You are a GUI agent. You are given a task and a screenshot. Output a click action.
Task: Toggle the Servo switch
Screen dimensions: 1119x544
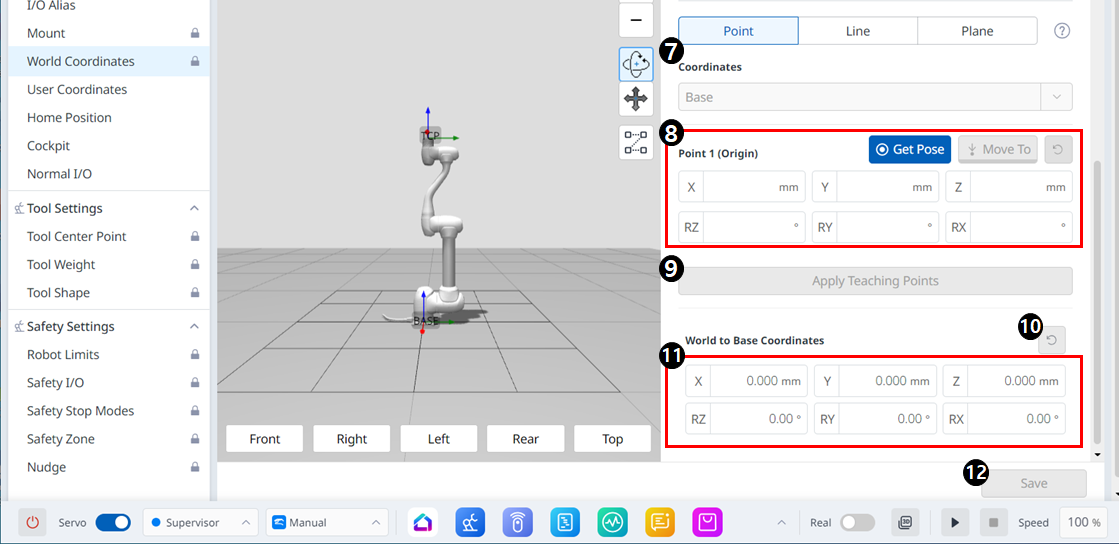(113, 522)
